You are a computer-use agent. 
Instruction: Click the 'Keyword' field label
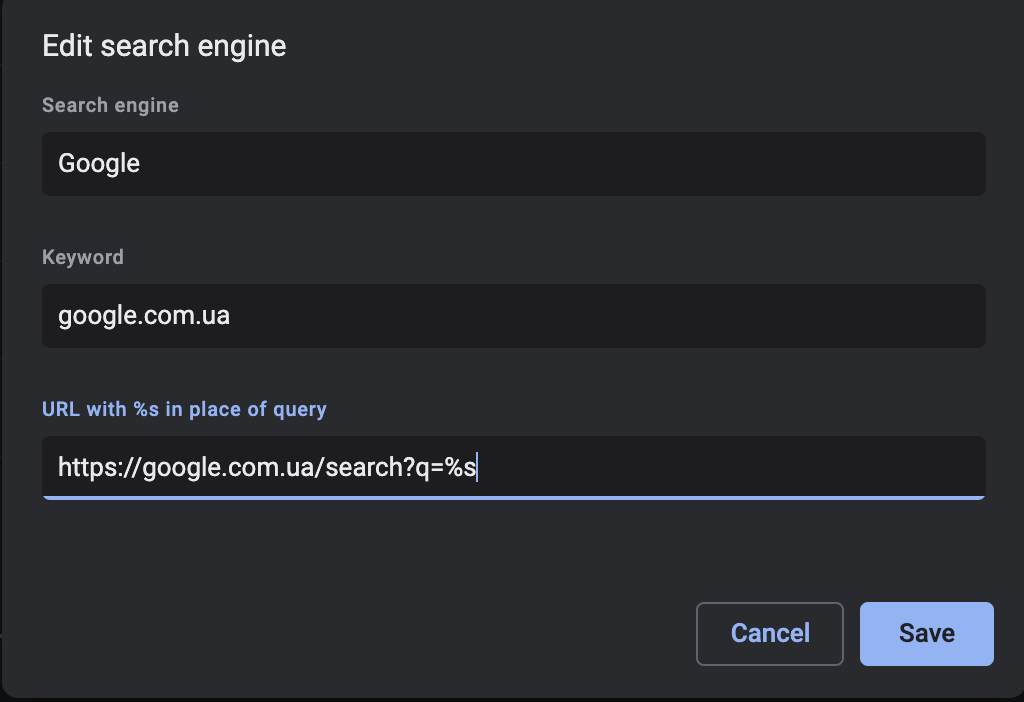click(x=83, y=257)
